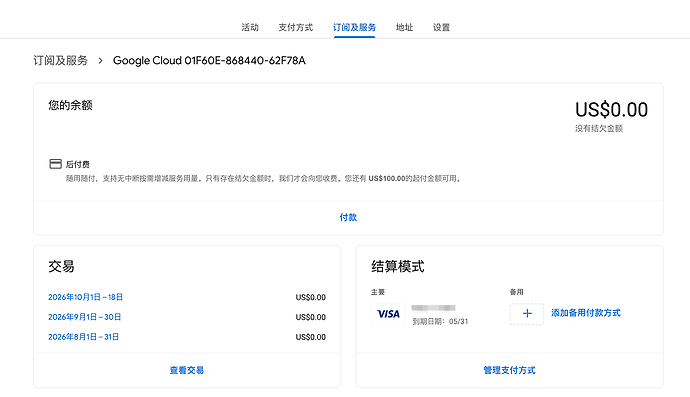The width and height of the screenshot is (690, 397).
Task: Click the 付款 link
Action: [x=348, y=217]
